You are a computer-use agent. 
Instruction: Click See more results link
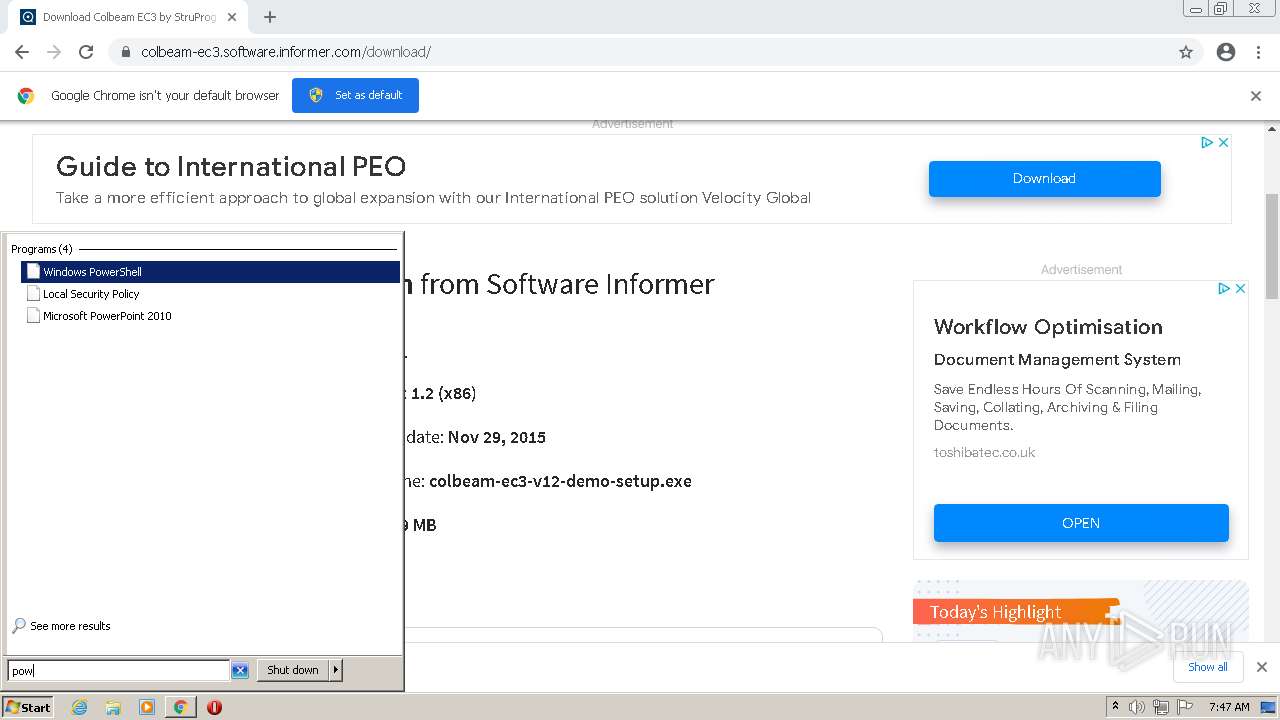click(61, 626)
